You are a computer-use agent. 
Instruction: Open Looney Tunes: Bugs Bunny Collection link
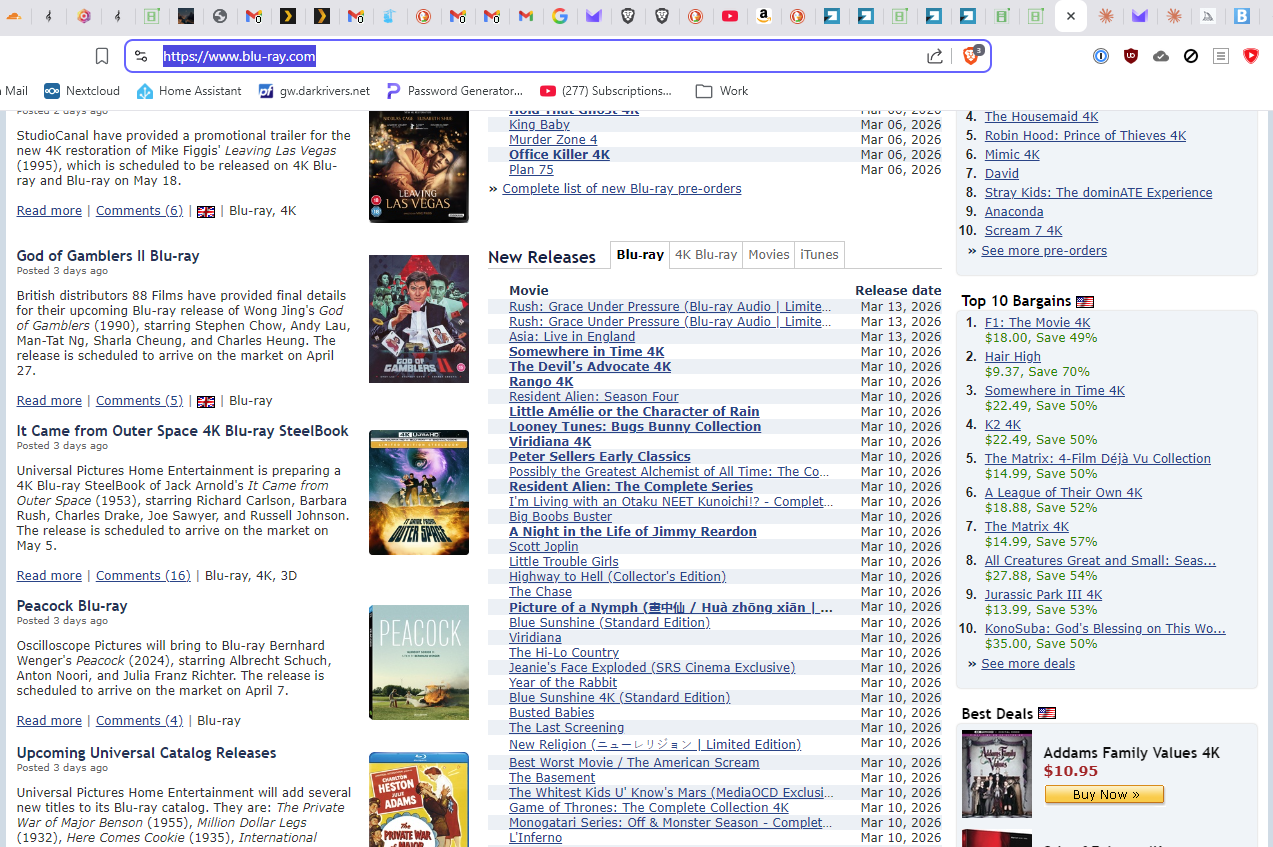pyautogui.click(x=635, y=427)
